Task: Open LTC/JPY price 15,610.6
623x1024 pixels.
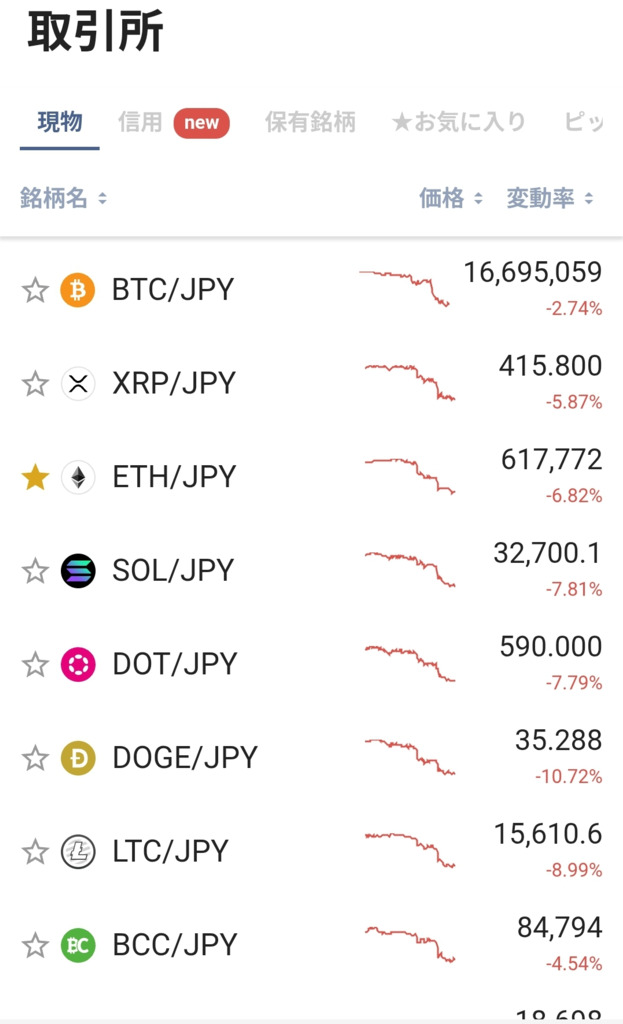Action: 548,834
